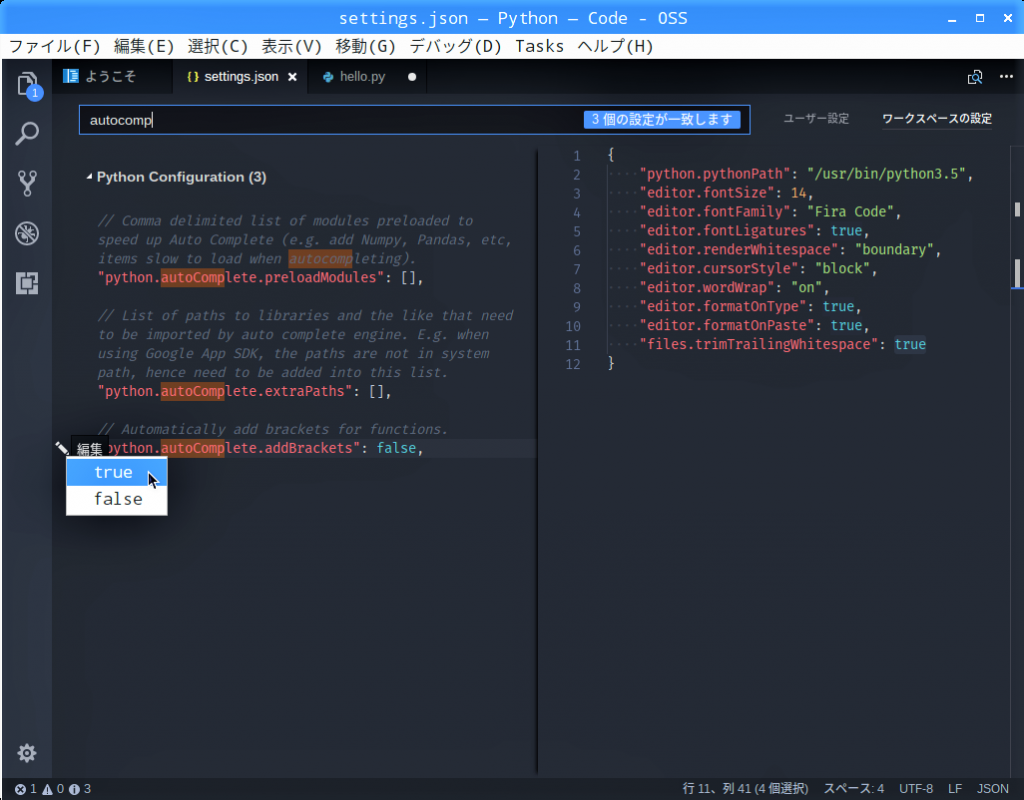Click the 3 個の設定が一致します badge

(662, 120)
